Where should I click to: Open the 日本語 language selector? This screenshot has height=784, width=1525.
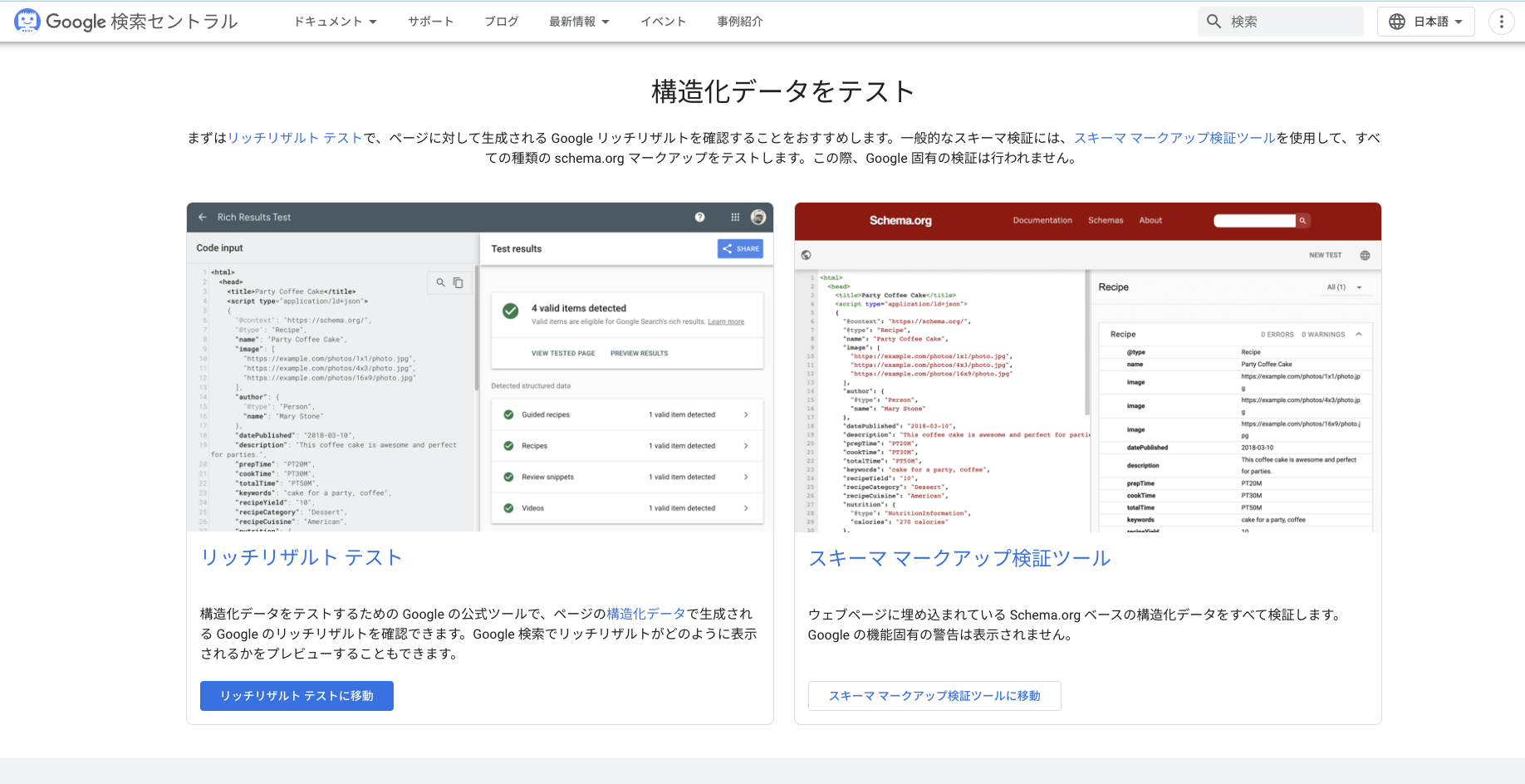1425,22
